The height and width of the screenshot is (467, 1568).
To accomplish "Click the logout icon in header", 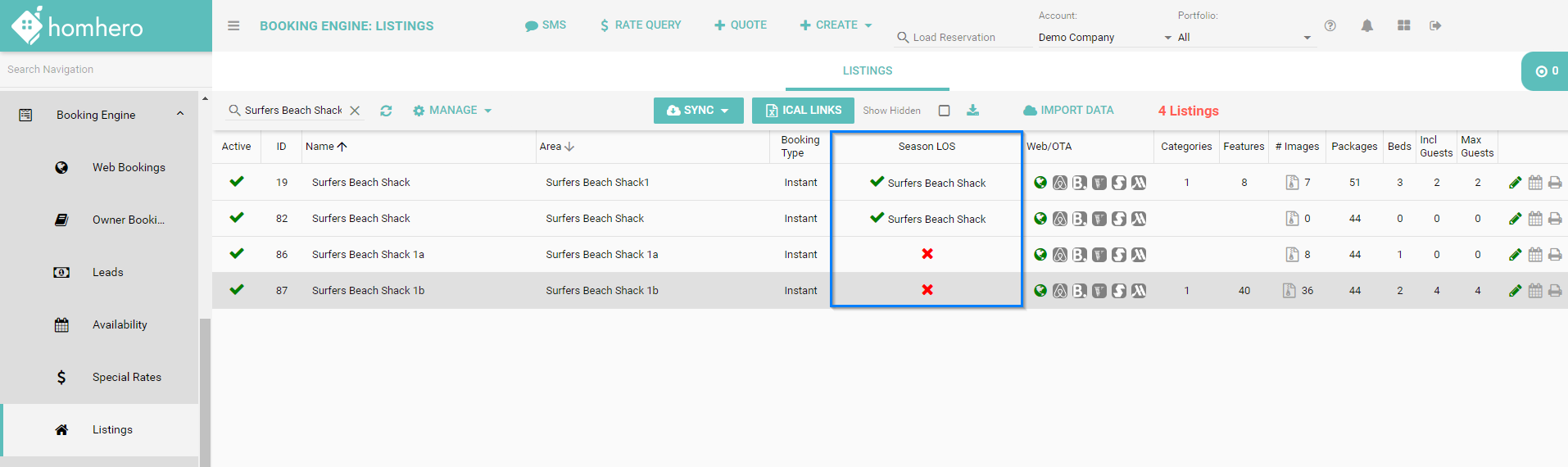I will (x=1435, y=26).
